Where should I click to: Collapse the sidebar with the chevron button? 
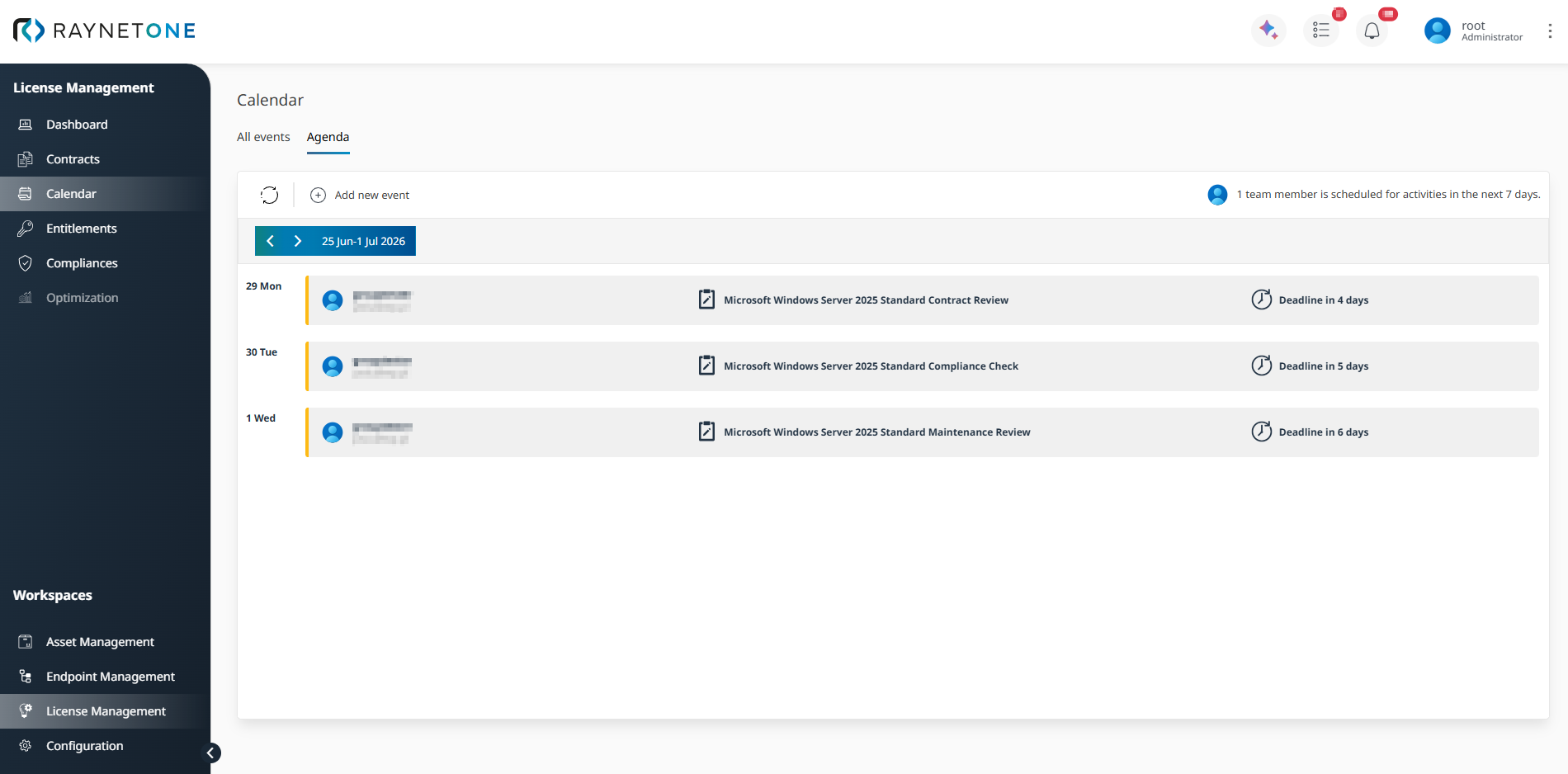(210, 753)
